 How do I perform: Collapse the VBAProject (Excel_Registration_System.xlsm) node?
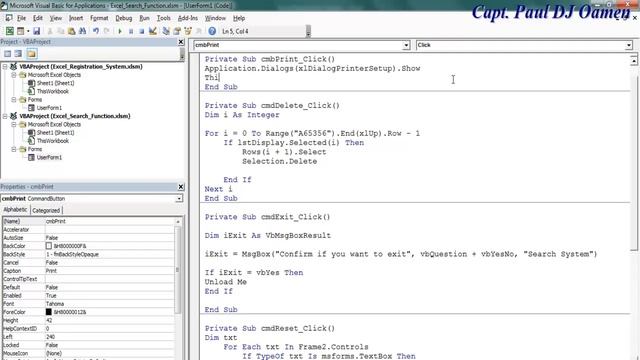click(x=5, y=67)
